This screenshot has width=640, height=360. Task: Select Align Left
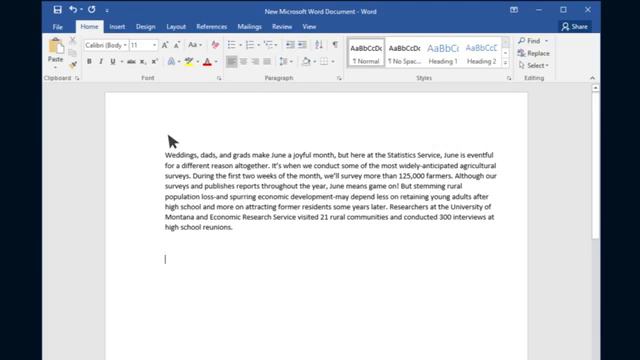[x=231, y=62]
